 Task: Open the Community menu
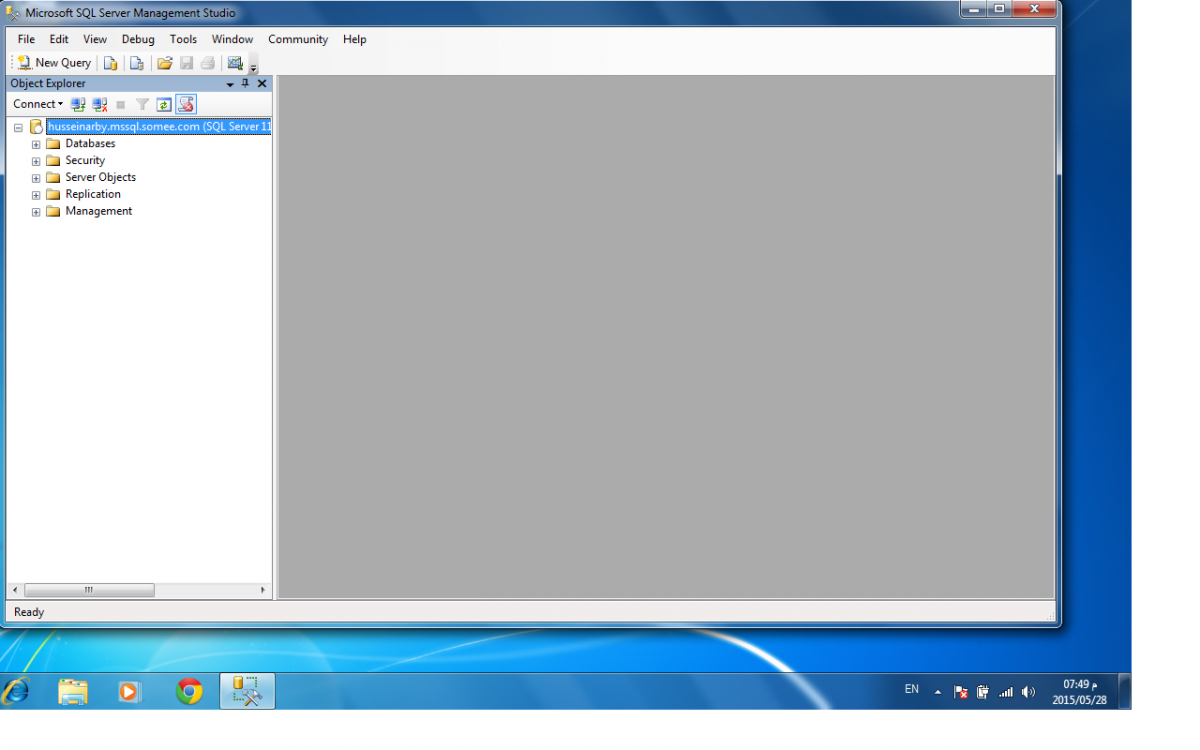point(298,40)
